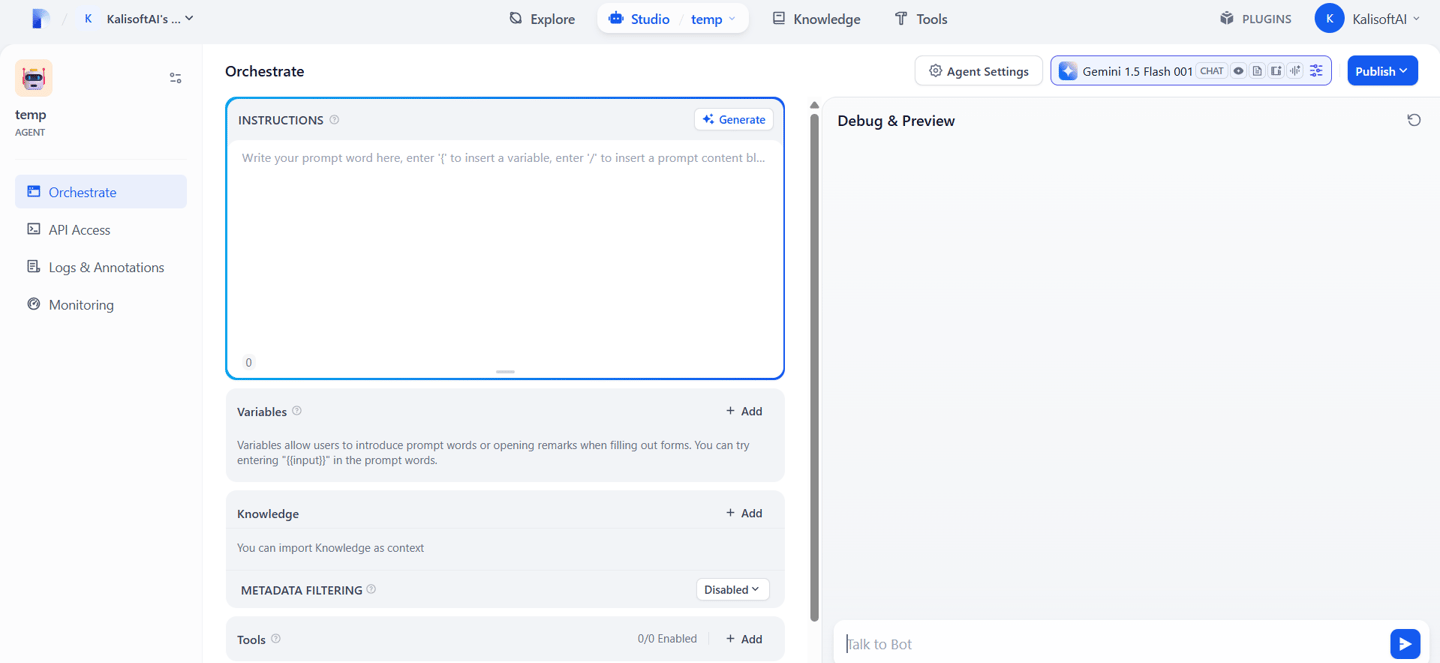Image resolution: width=1440 pixels, height=663 pixels.
Task: Click the Knowledge book icon in top navigation
Action: coord(779,18)
